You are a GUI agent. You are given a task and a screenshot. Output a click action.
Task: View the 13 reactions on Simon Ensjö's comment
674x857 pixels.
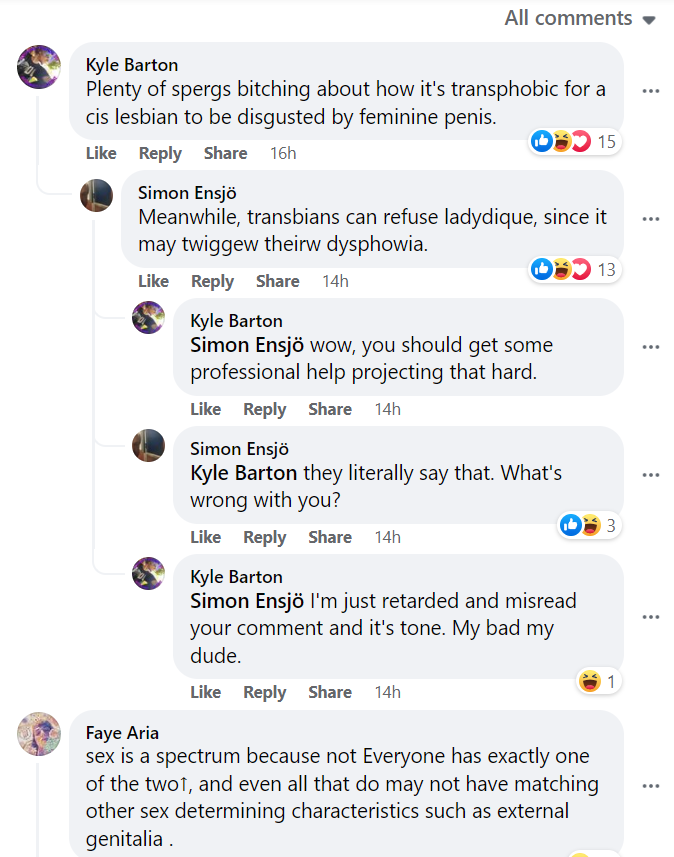coord(575,269)
